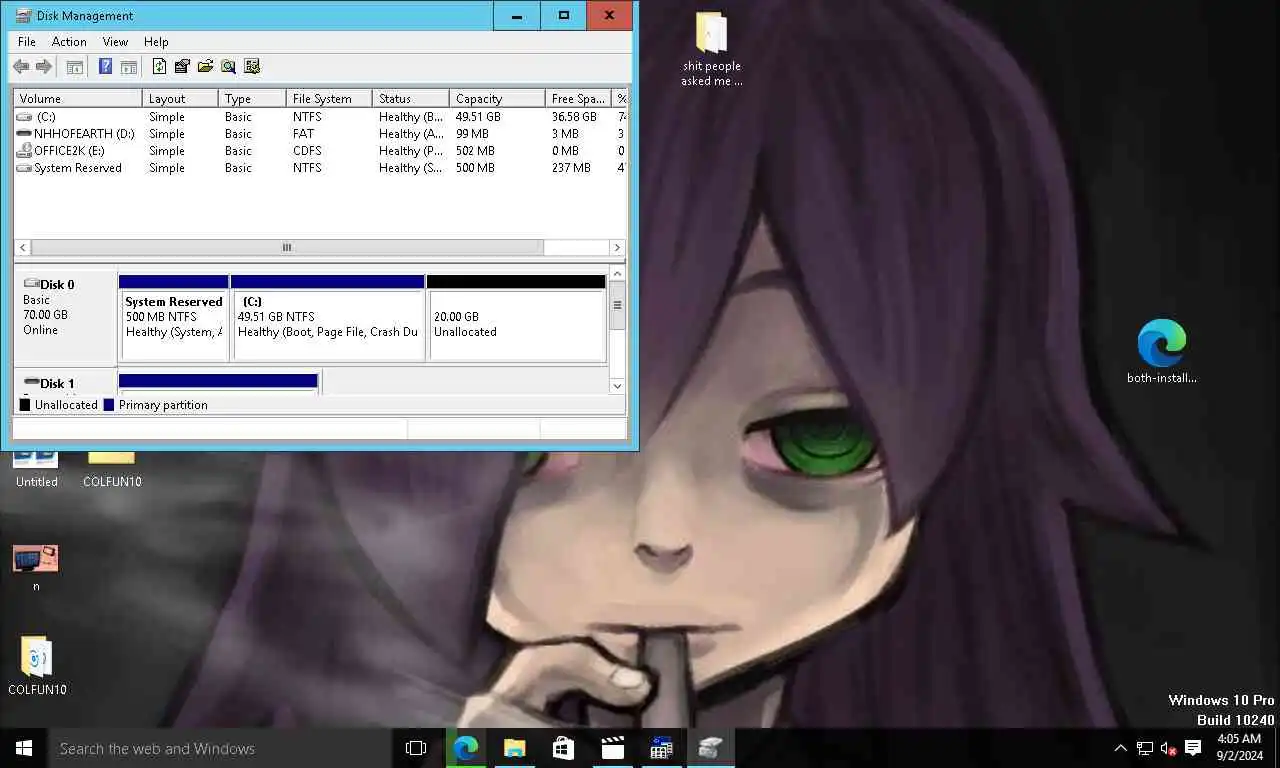This screenshot has width=1280, height=768.
Task: Sort by the Capacity column header
Action: [497, 99]
